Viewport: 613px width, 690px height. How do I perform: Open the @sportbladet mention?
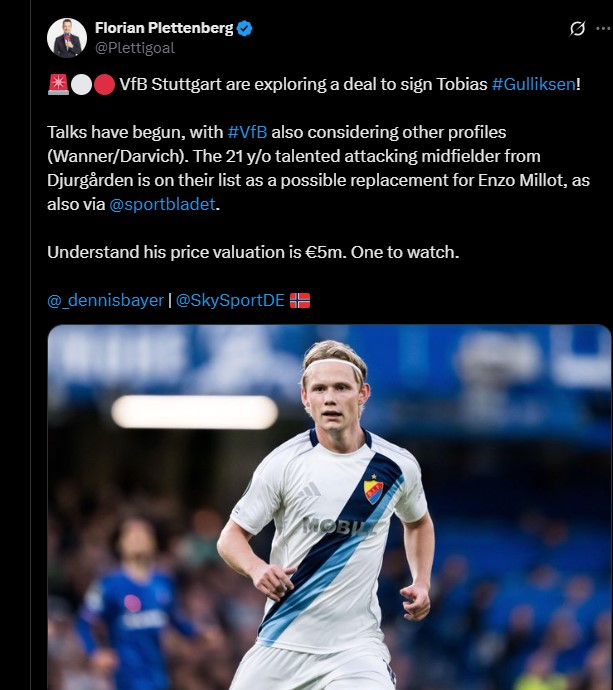(162, 204)
